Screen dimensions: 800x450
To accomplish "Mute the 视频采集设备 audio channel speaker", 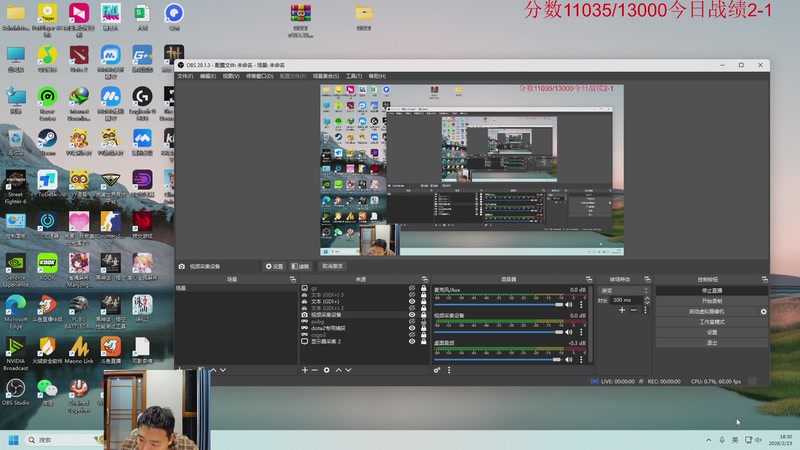I will (568, 332).
